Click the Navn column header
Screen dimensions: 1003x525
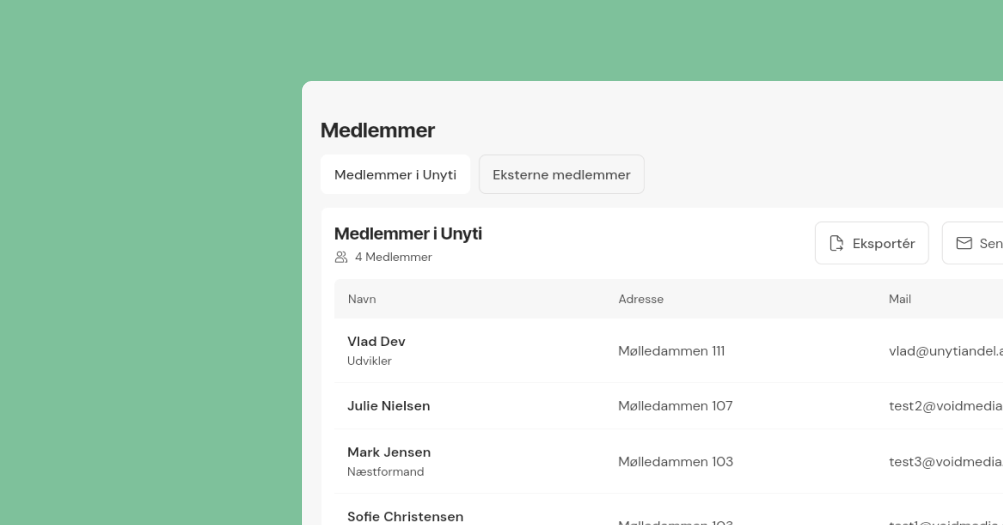coord(362,299)
